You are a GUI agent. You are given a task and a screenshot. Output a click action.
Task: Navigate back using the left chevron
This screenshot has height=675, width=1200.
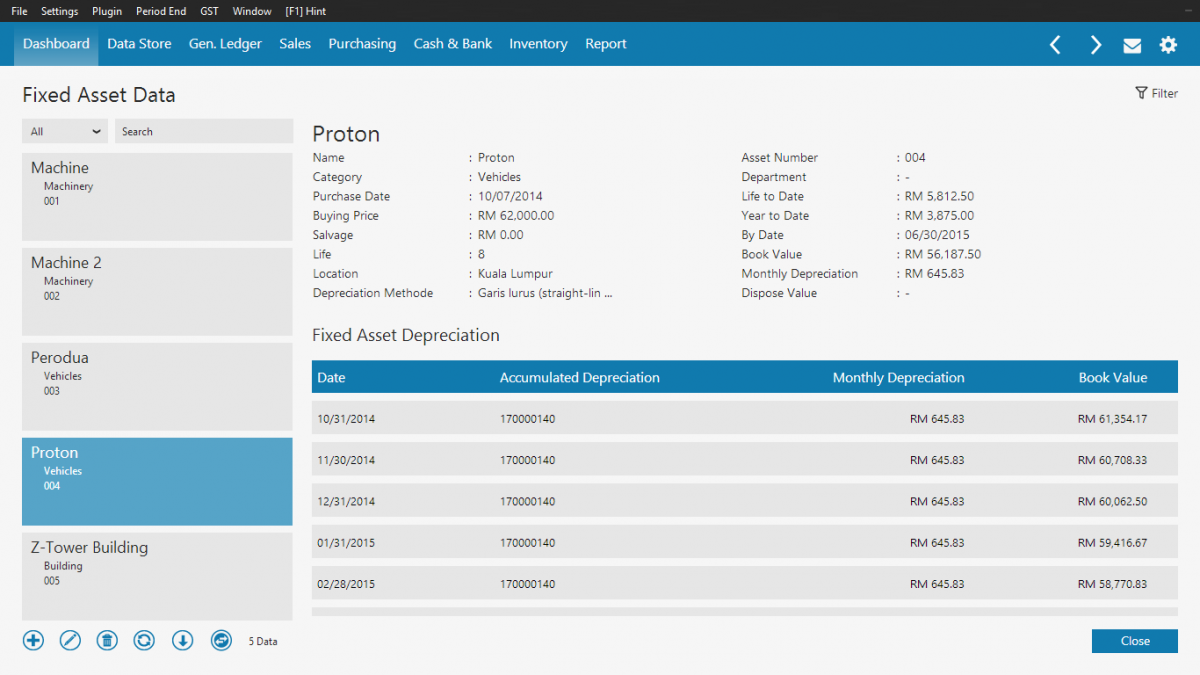point(1055,44)
